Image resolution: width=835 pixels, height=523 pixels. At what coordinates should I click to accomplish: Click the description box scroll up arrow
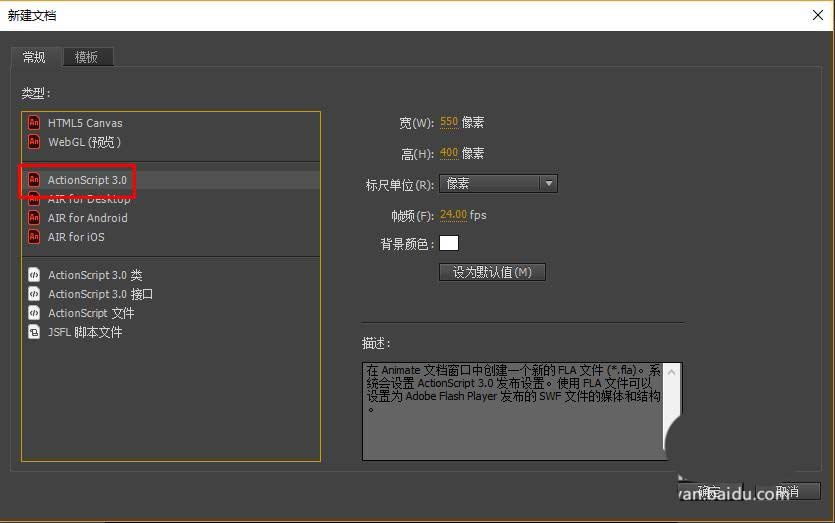point(671,372)
